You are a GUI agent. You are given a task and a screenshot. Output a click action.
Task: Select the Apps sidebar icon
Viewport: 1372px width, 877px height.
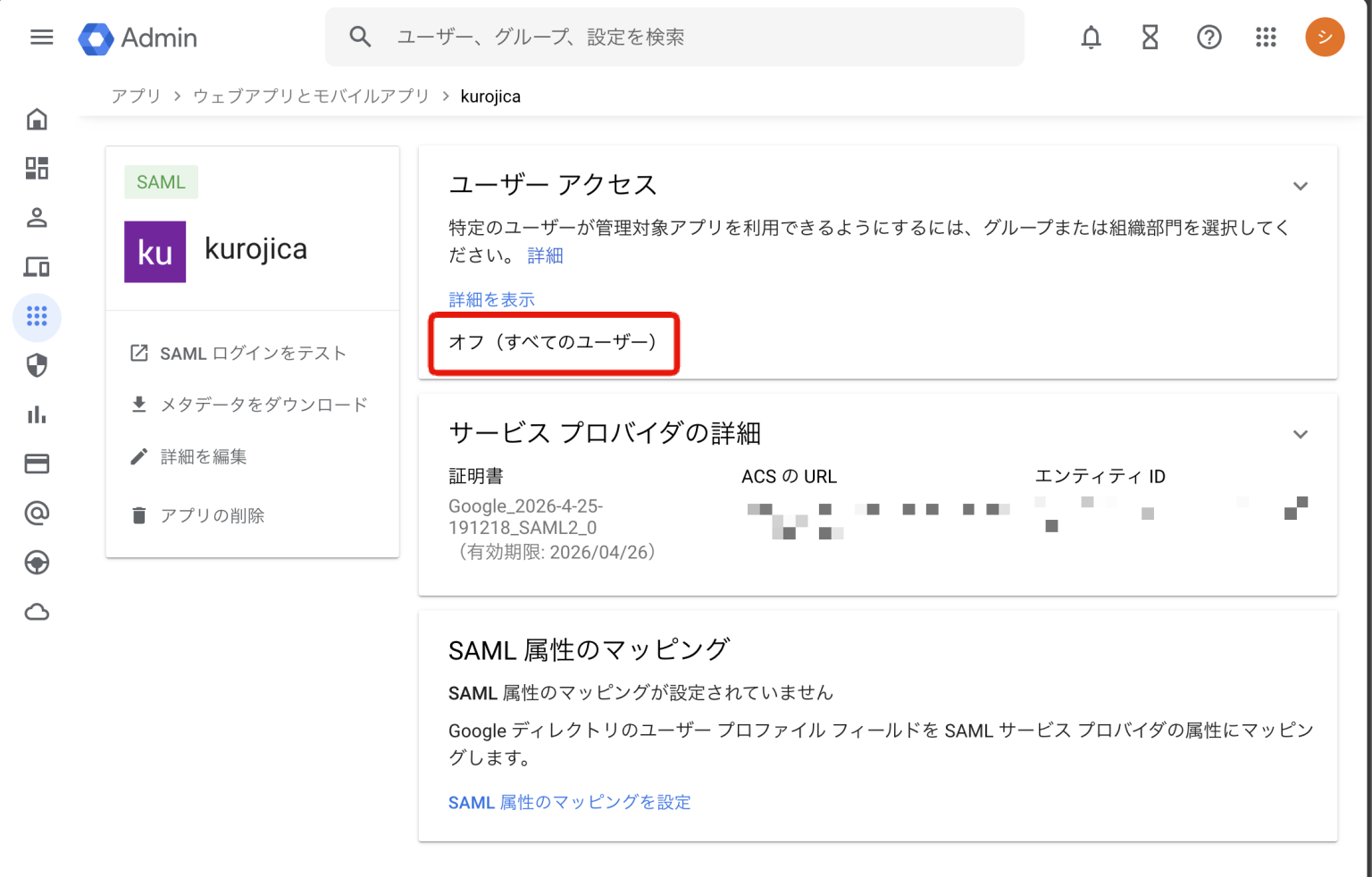tap(37, 316)
